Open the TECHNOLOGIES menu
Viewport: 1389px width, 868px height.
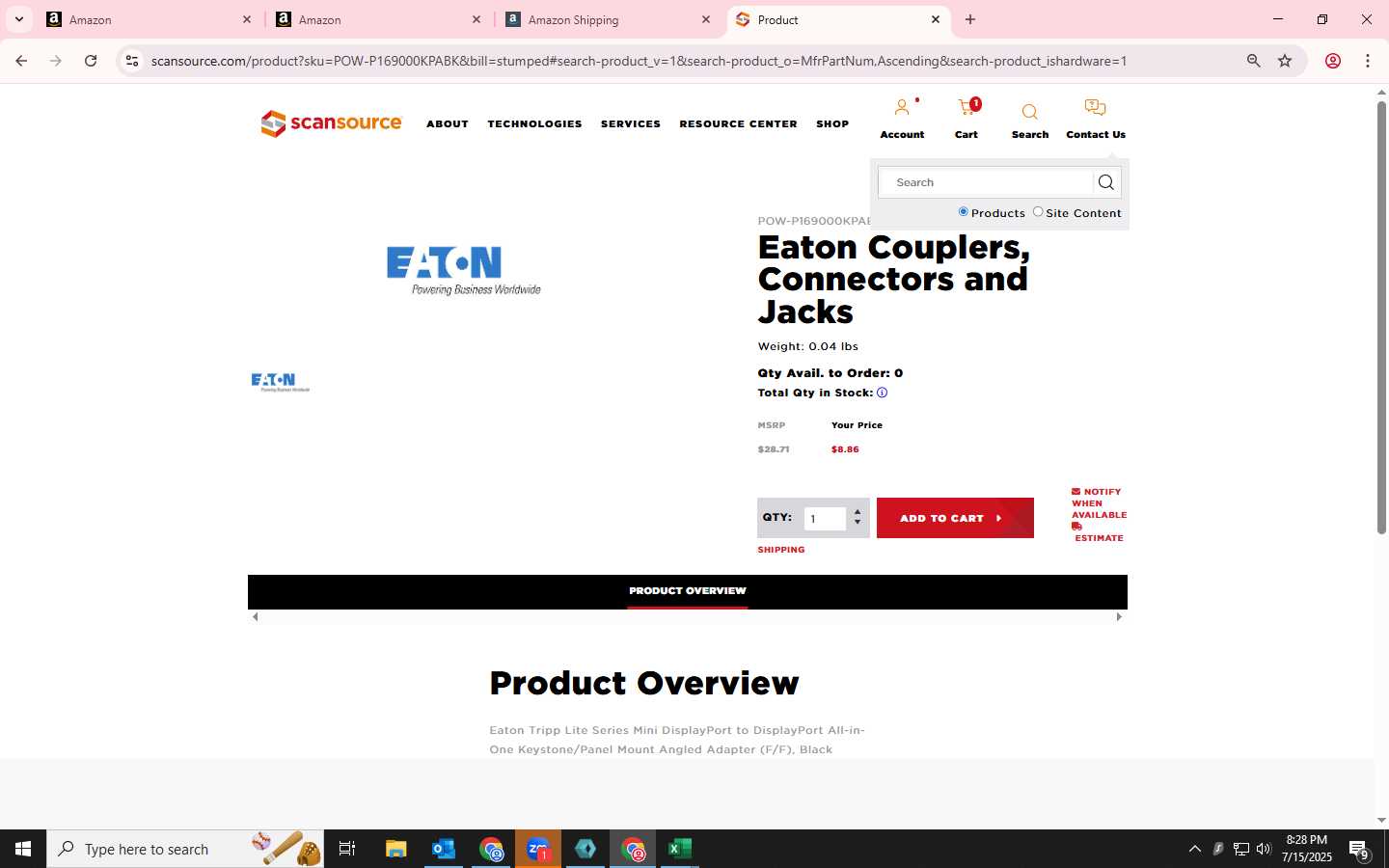pos(534,123)
